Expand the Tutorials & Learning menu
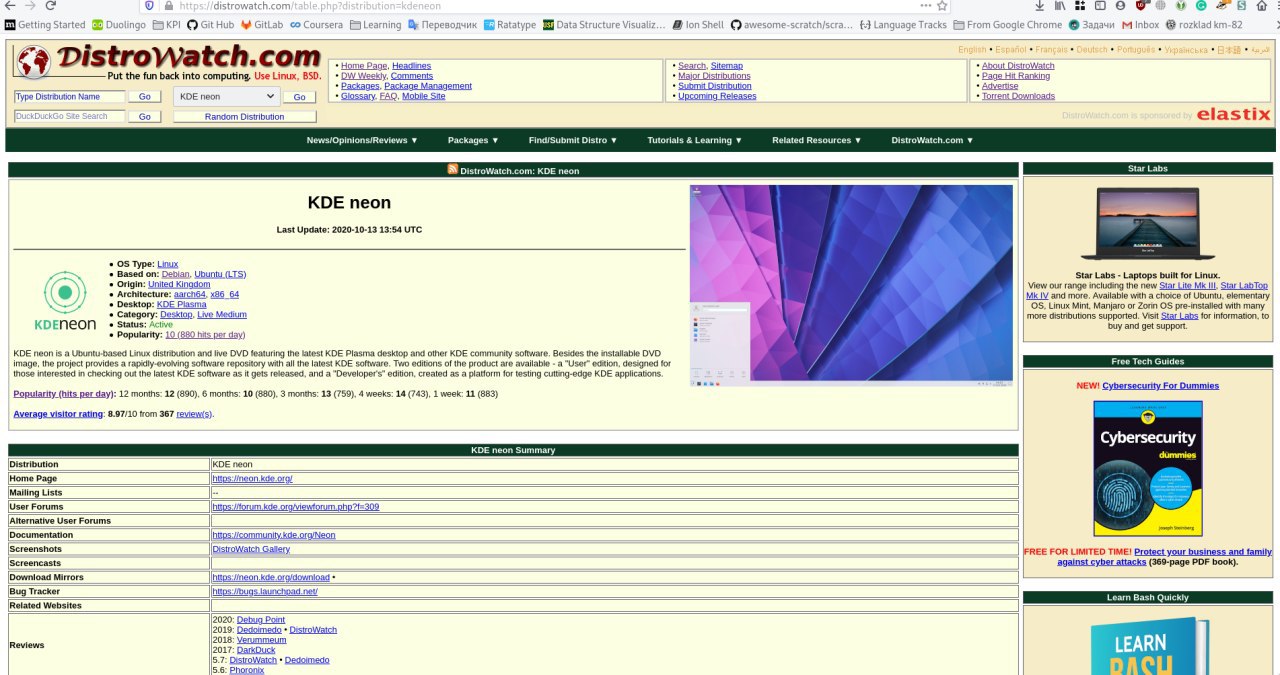Viewport: 1280px width, 675px height. pyautogui.click(x=695, y=140)
